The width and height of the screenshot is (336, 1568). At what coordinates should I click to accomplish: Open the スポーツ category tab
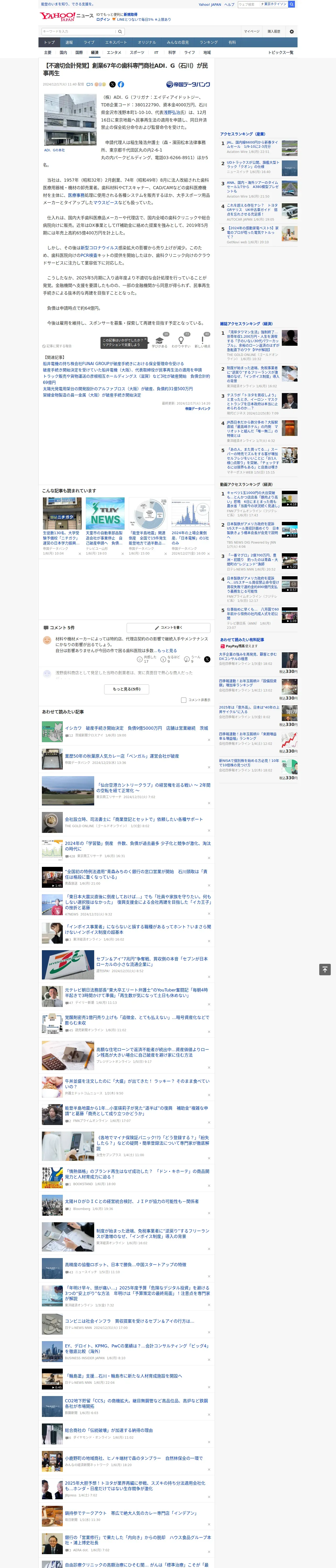pos(137,52)
